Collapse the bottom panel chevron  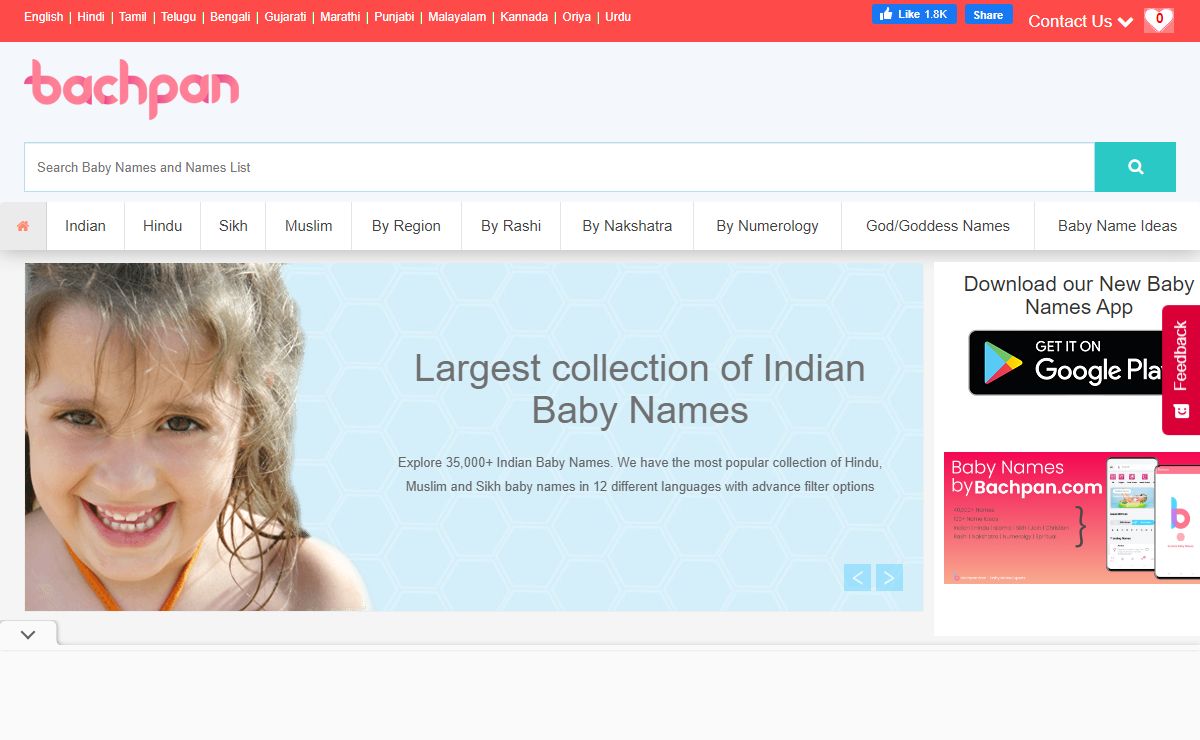click(x=28, y=634)
